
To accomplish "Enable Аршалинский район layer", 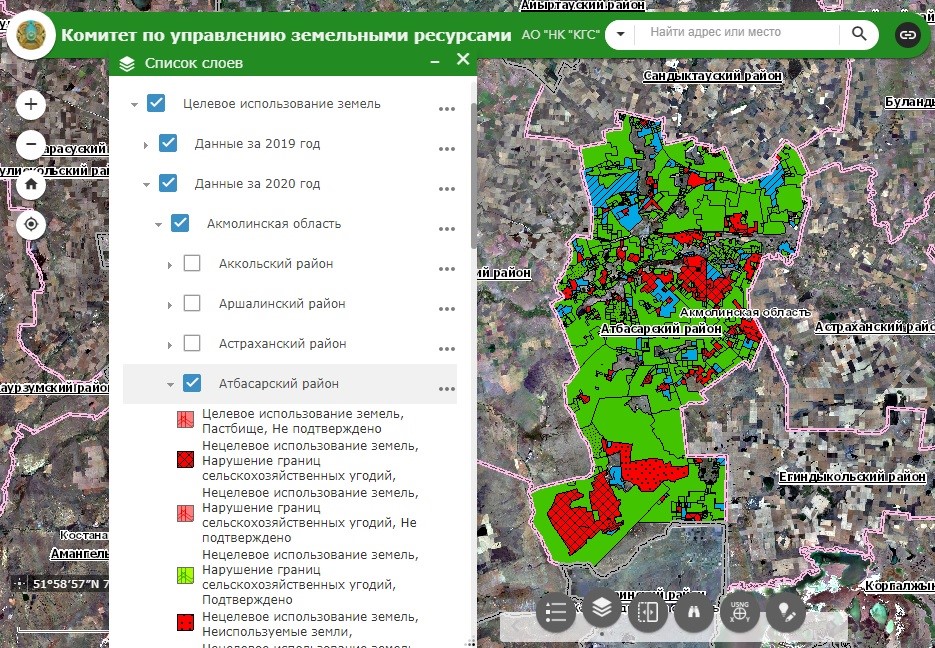I will point(192,303).
